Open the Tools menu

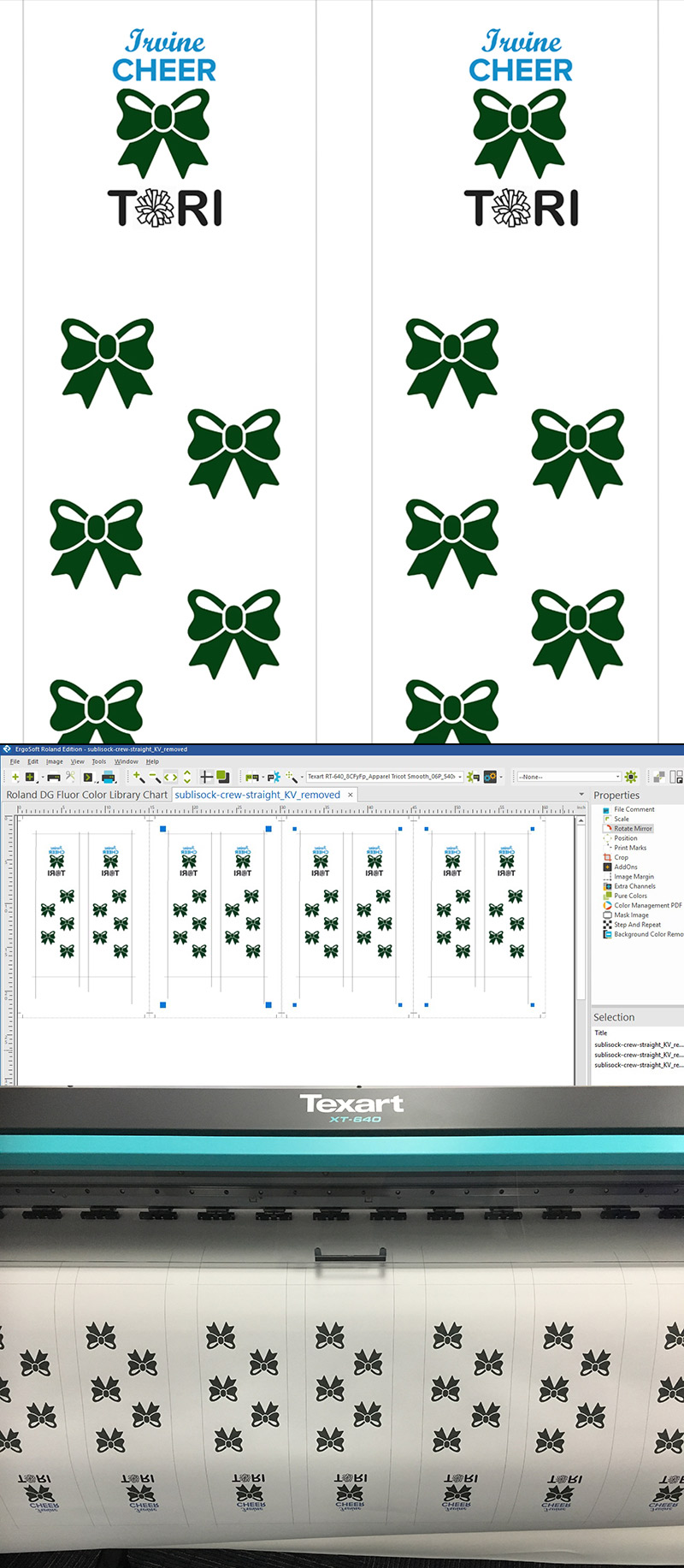click(x=99, y=761)
